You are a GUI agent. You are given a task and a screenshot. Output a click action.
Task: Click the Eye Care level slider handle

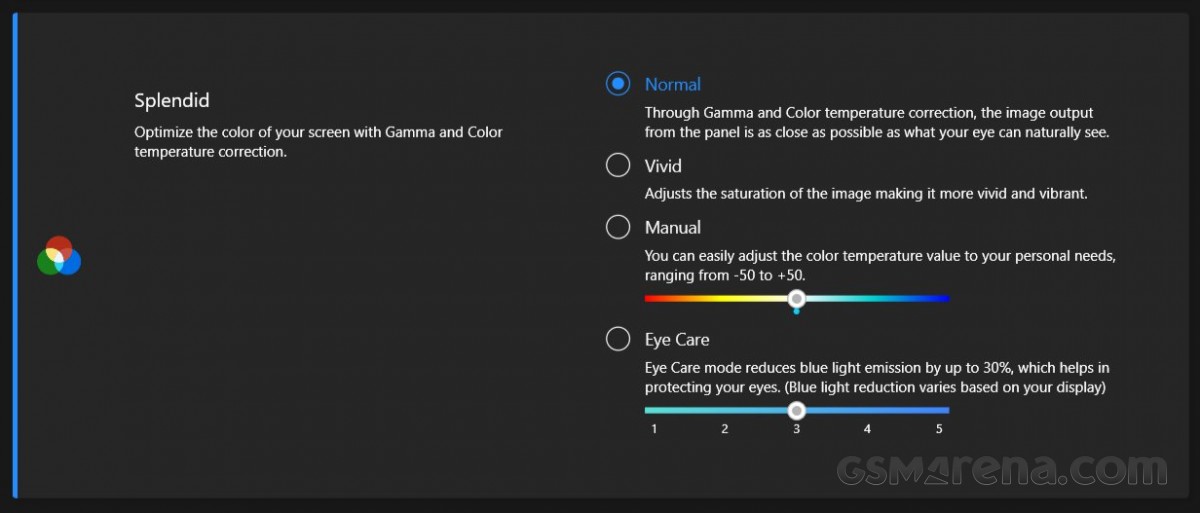(796, 410)
